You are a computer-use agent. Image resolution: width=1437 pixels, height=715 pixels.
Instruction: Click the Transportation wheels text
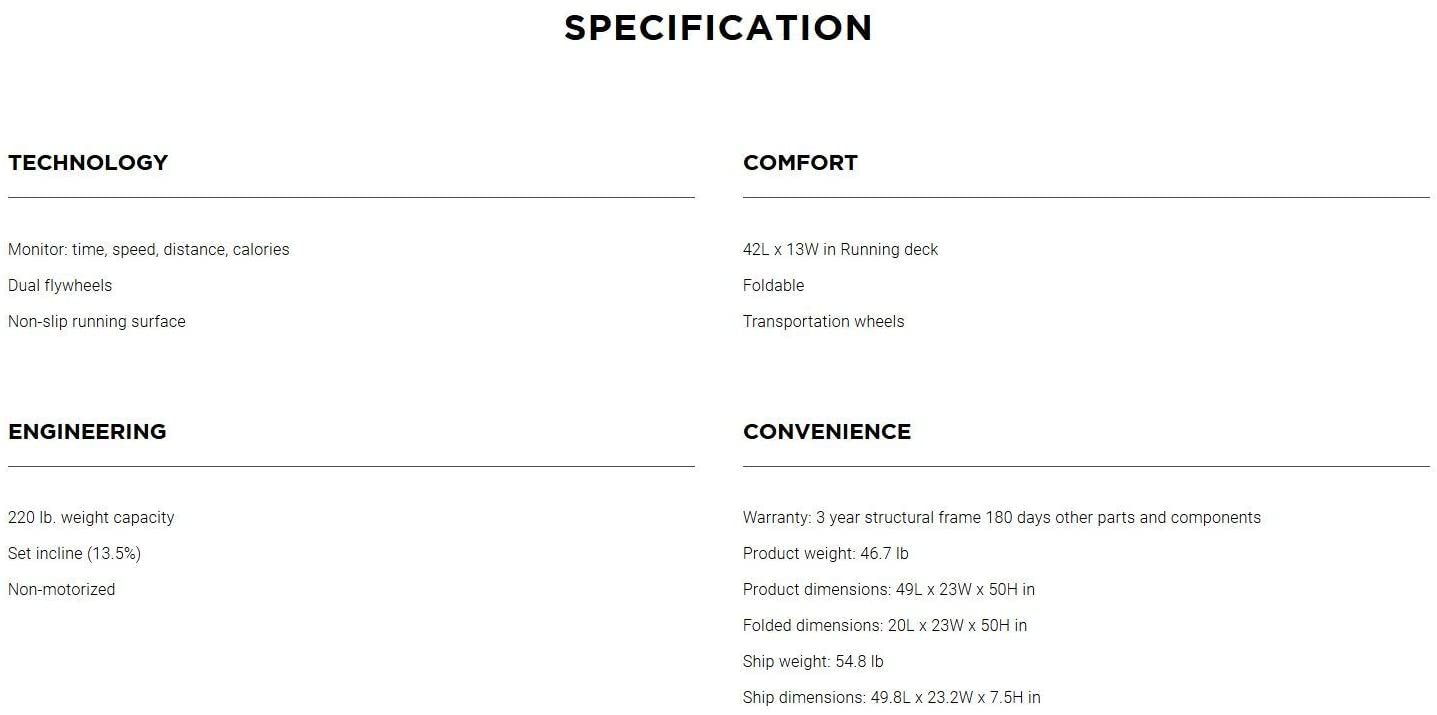tap(823, 322)
